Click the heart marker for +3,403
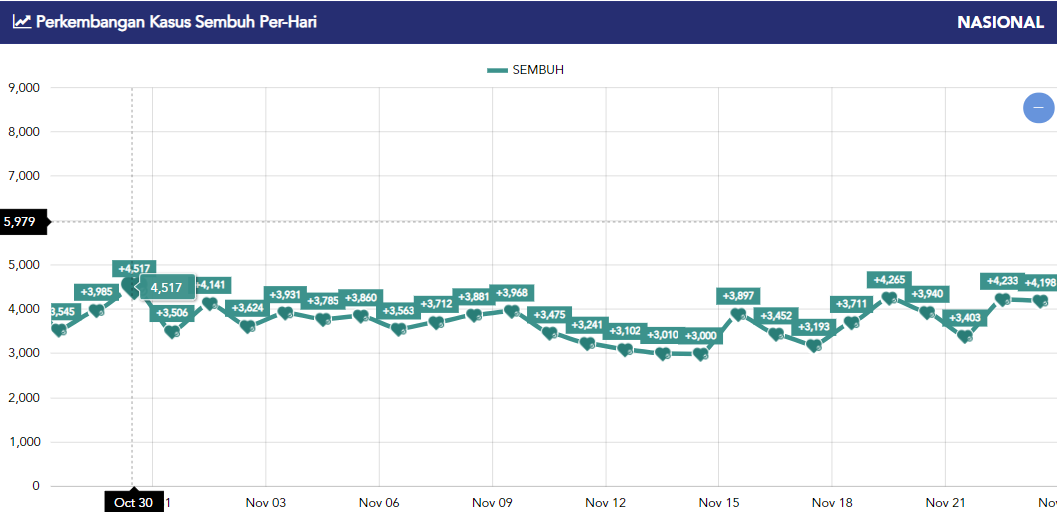The width and height of the screenshot is (1057, 512). [965, 336]
